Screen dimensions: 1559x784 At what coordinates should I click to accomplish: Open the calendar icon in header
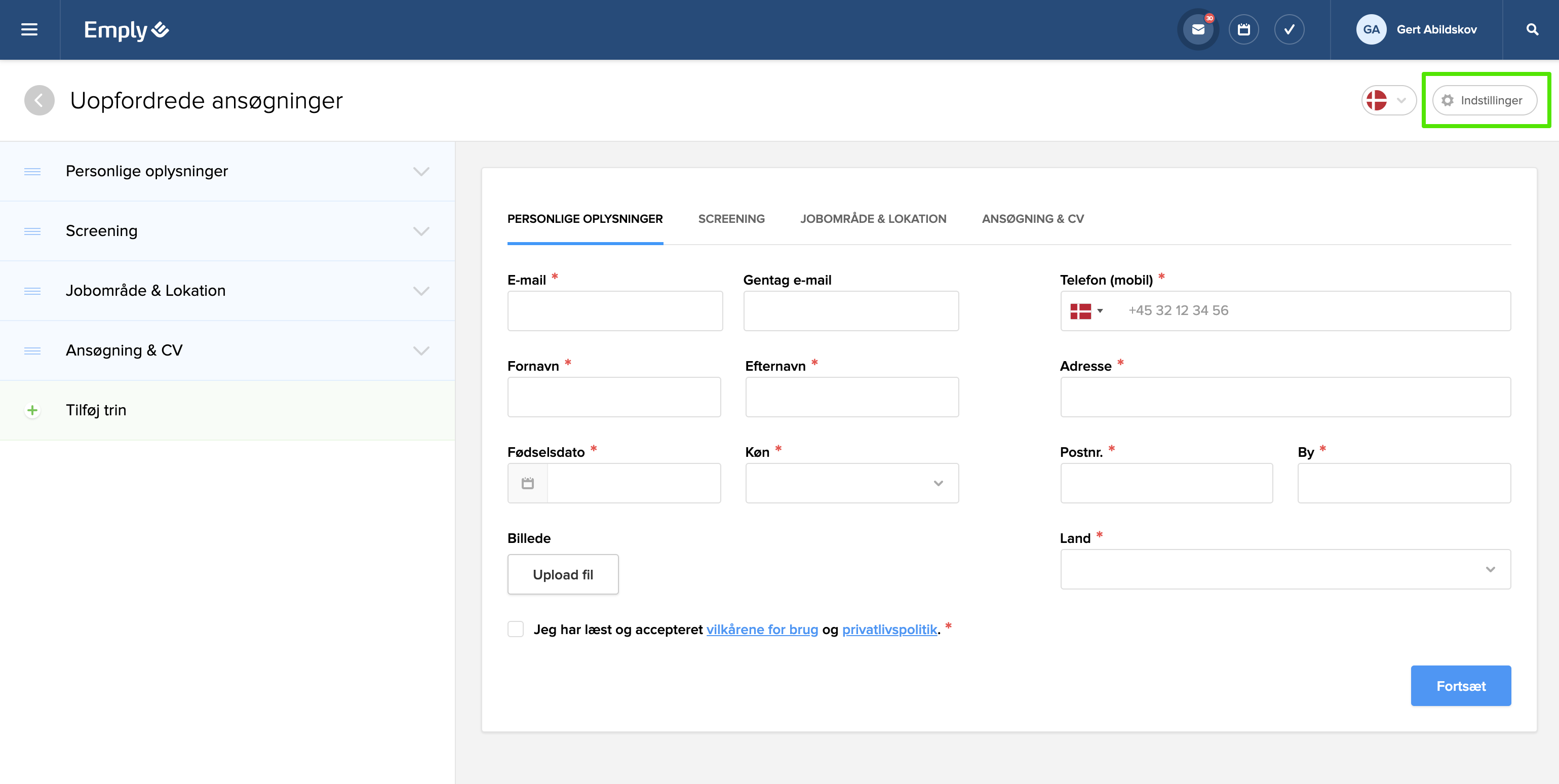point(1243,30)
